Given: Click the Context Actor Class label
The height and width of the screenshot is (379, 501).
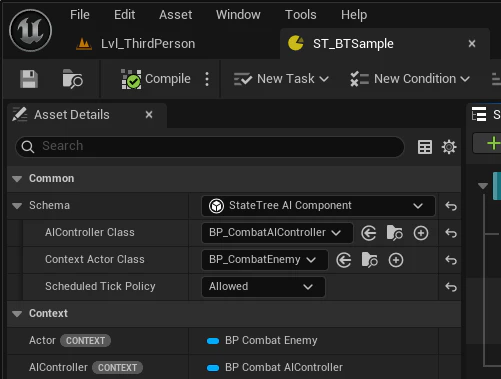Looking at the screenshot, I should click(95, 259).
